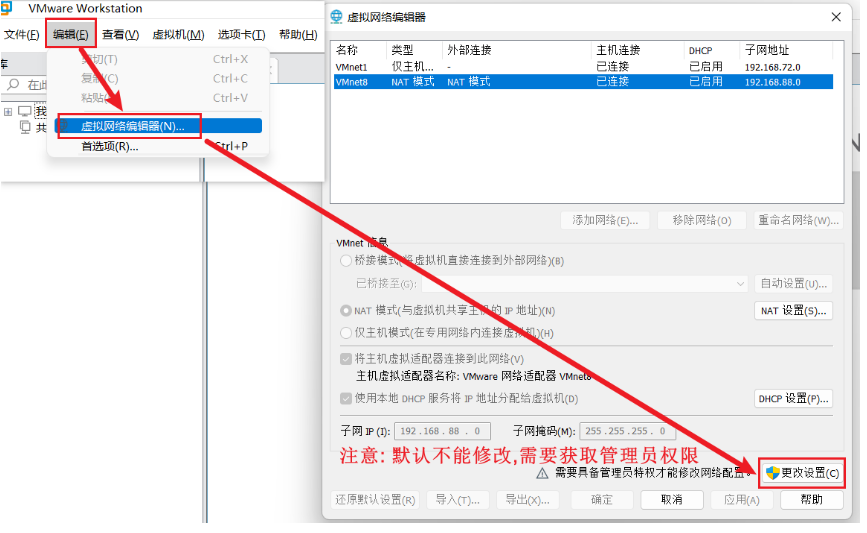
Task: Click 移除网络(O) button
Action: pyautogui.click(x=702, y=220)
